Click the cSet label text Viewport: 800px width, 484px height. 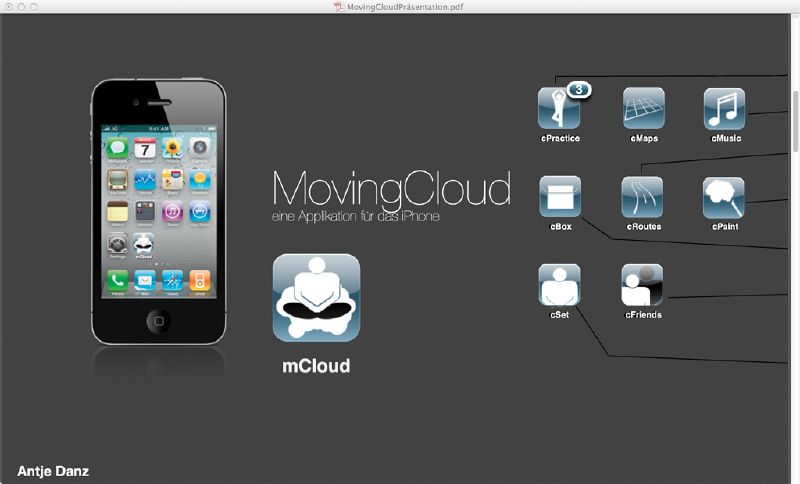pyautogui.click(x=559, y=315)
